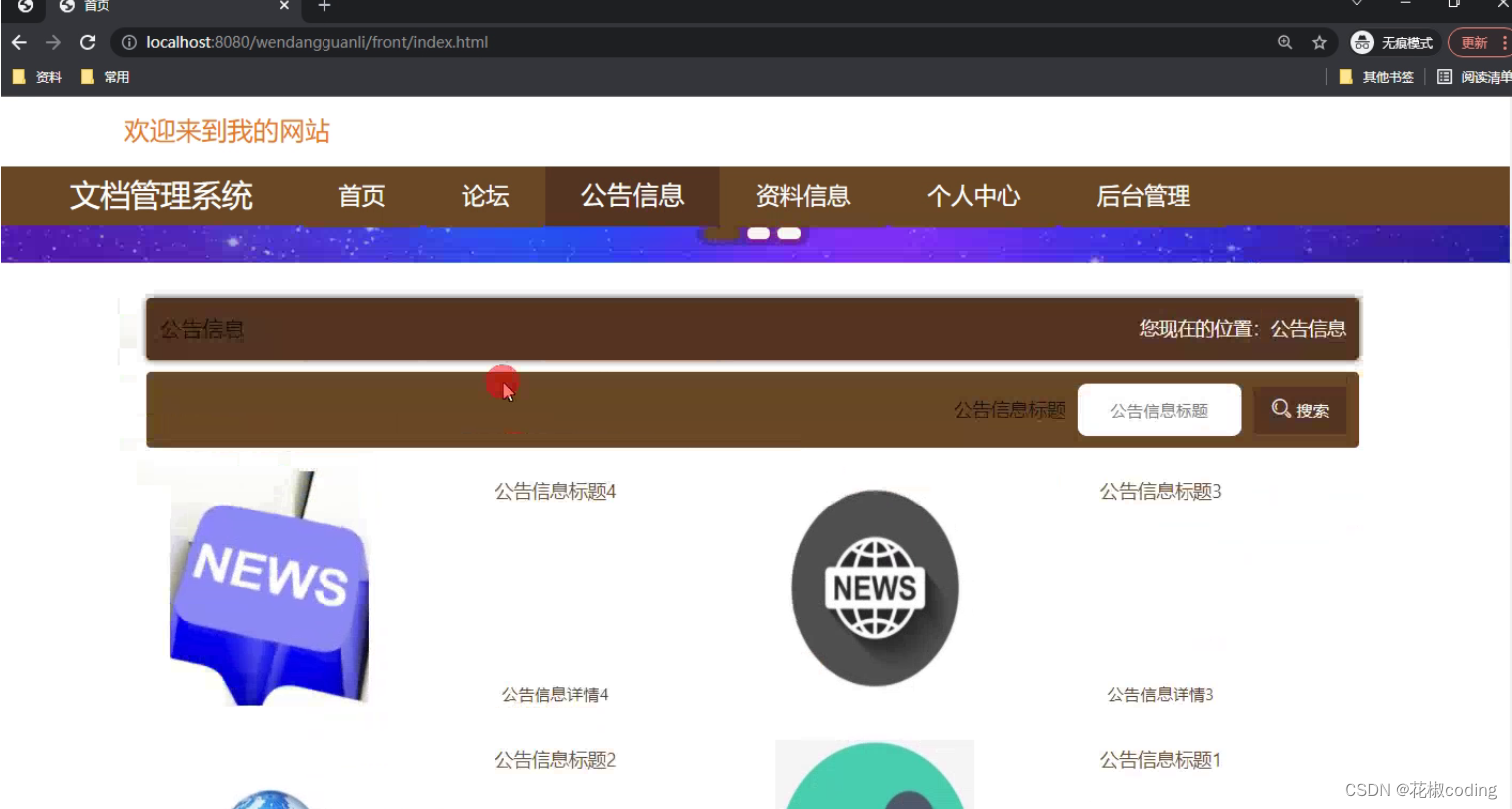Click the search magnifier icon
Image resolution: width=1512 pixels, height=809 pixels.
click(x=1281, y=409)
